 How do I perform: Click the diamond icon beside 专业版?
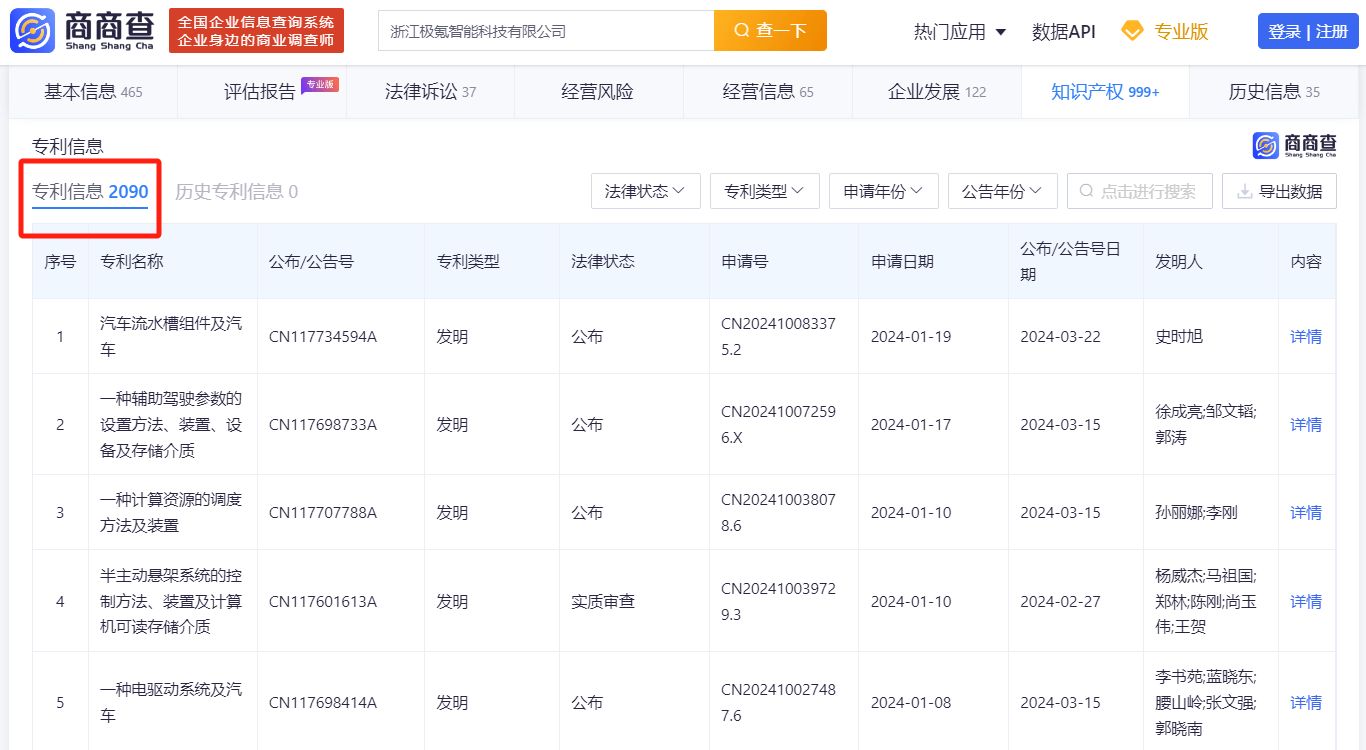1132,31
